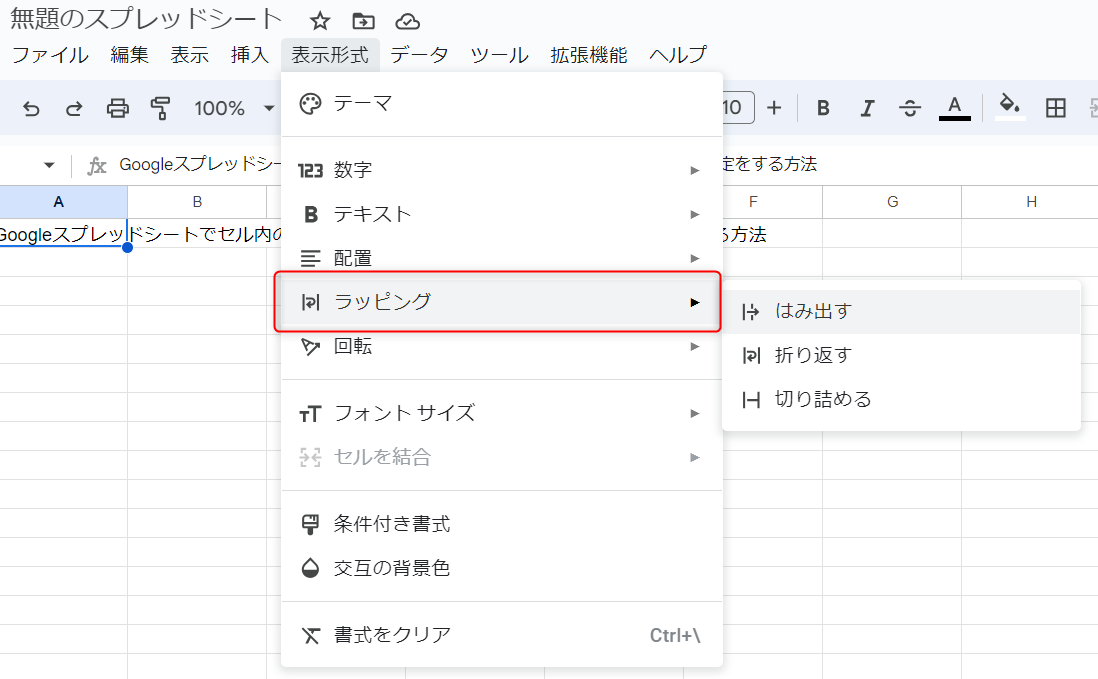Open the fill color picker
The image size is (1098, 679).
[1010, 108]
